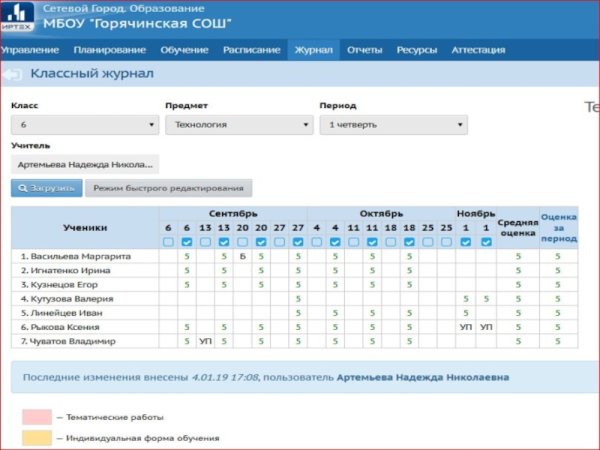Select student 4. Кутузова Валерия

[x=67, y=299]
